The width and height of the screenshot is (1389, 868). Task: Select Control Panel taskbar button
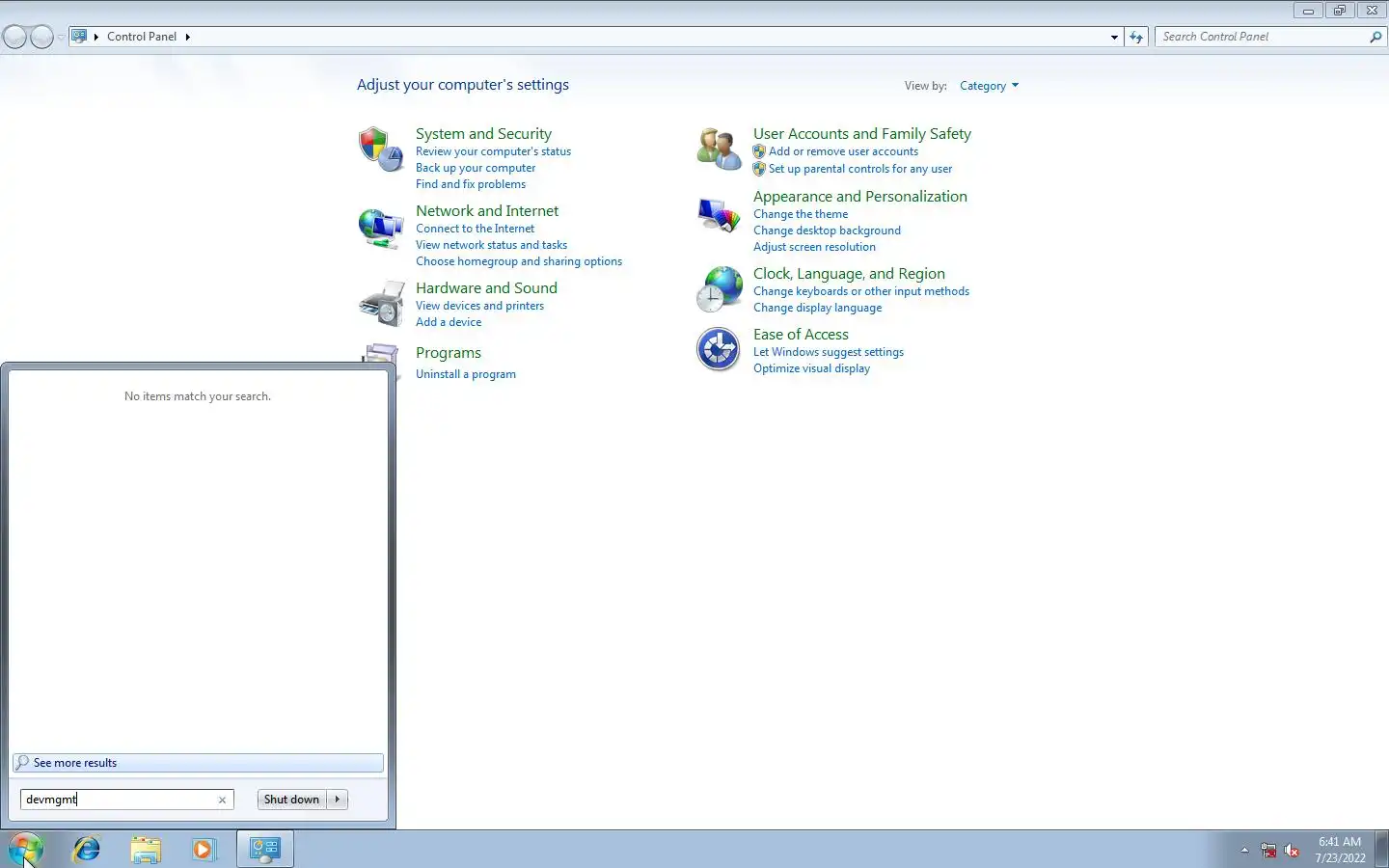coord(265,850)
